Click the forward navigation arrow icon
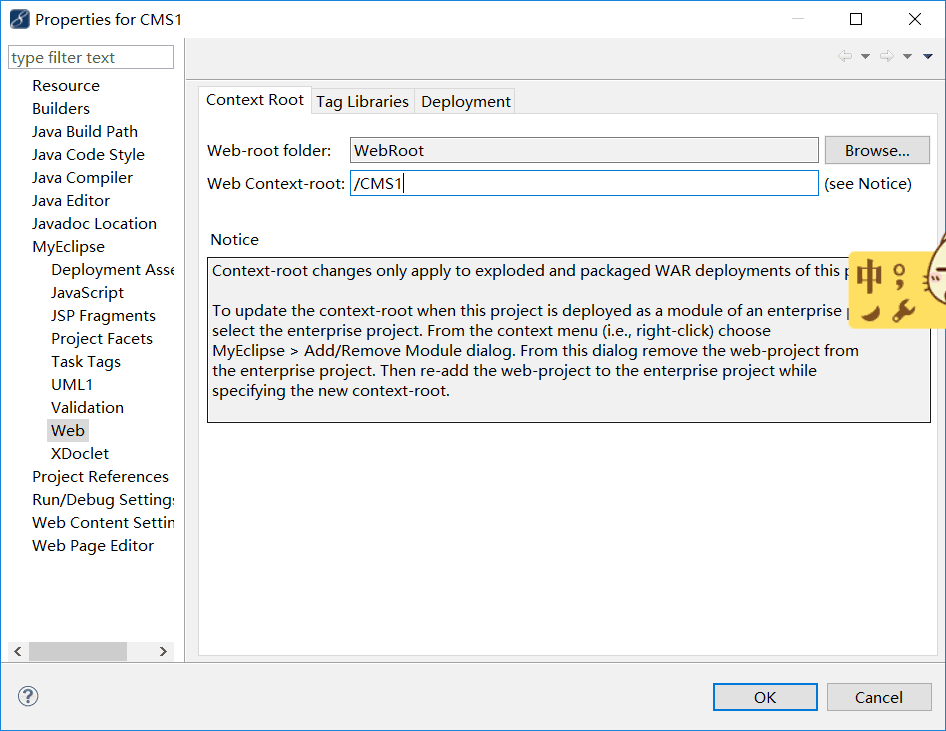The image size is (946, 731). pos(886,56)
